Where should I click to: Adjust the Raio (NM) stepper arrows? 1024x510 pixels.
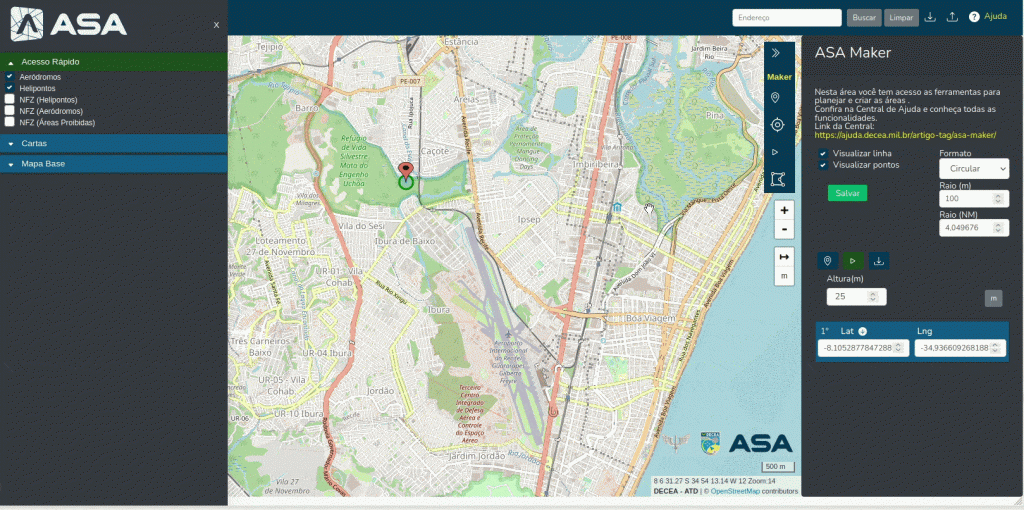pos(998,228)
